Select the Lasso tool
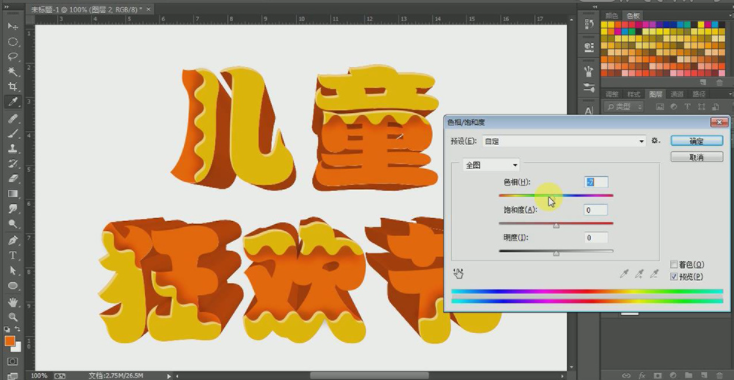 13,57
